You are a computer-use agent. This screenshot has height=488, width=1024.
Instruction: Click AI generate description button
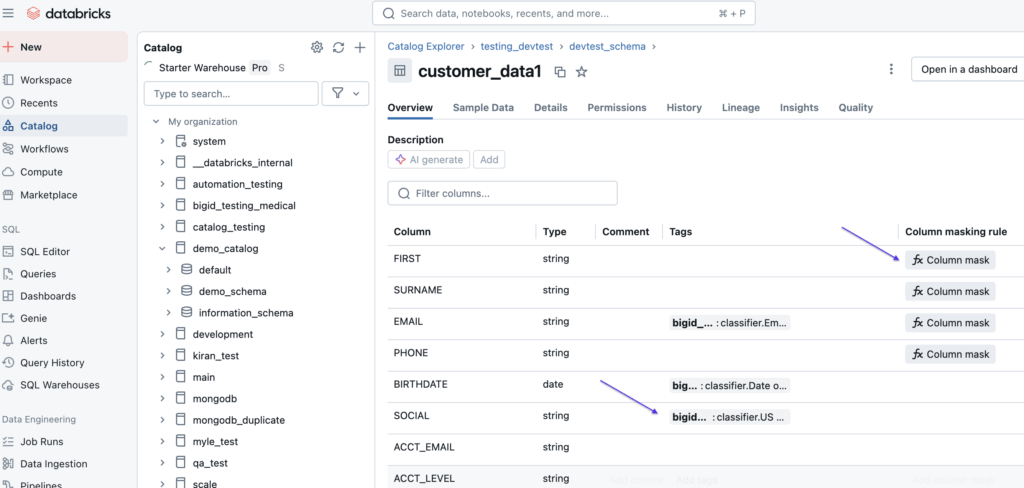(x=428, y=159)
